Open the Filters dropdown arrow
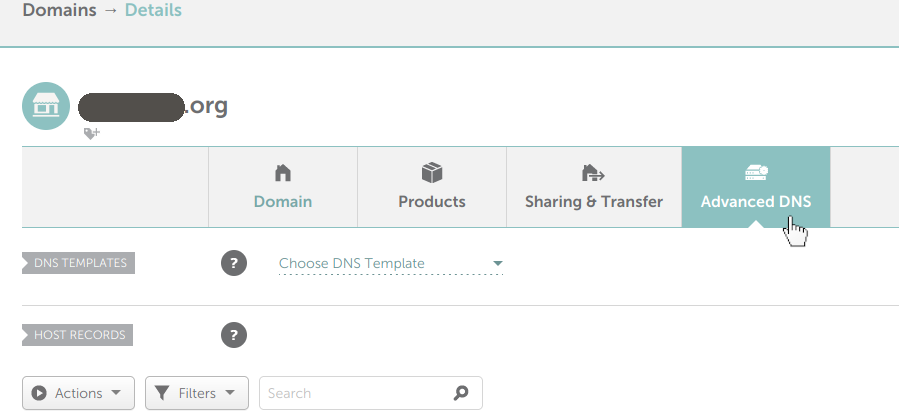The image size is (899, 414). point(231,393)
